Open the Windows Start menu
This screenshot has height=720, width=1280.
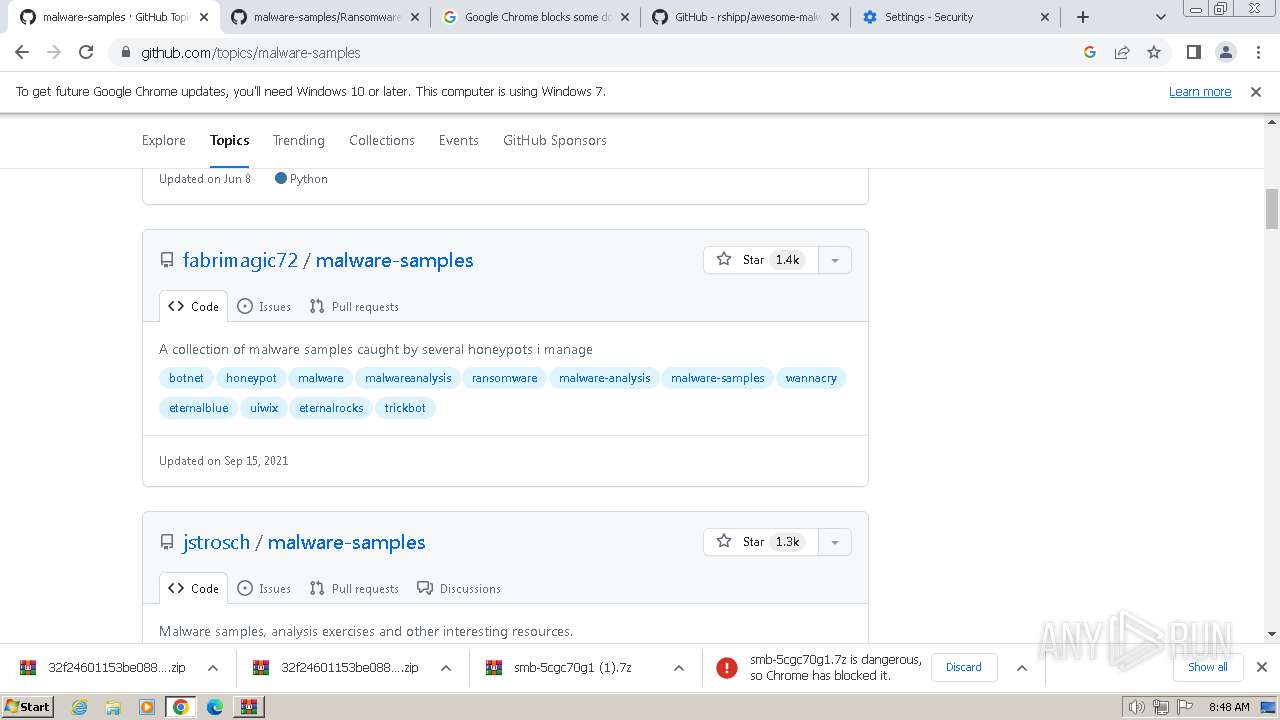click(27, 707)
